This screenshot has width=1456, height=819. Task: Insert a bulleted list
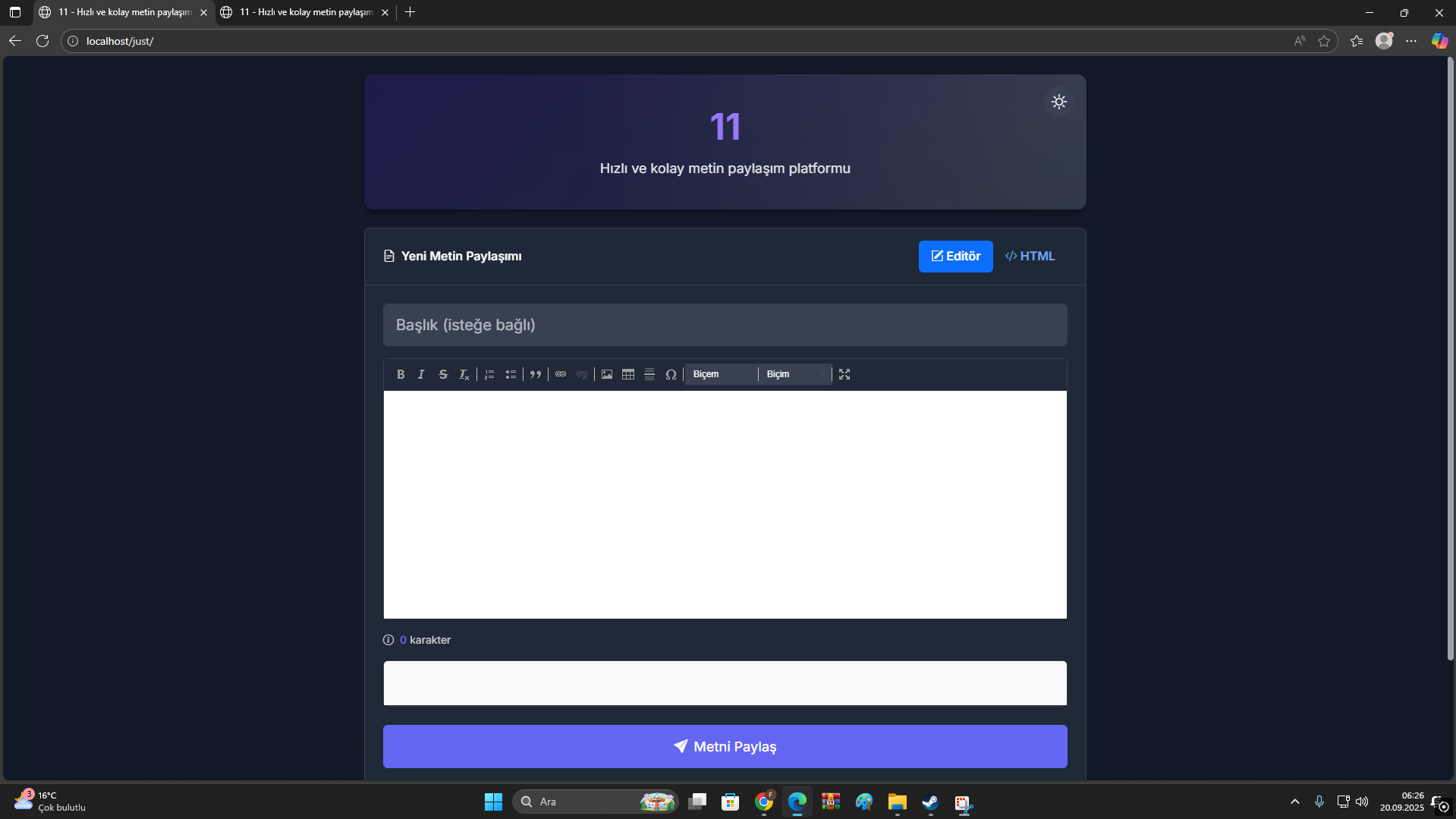point(511,374)
